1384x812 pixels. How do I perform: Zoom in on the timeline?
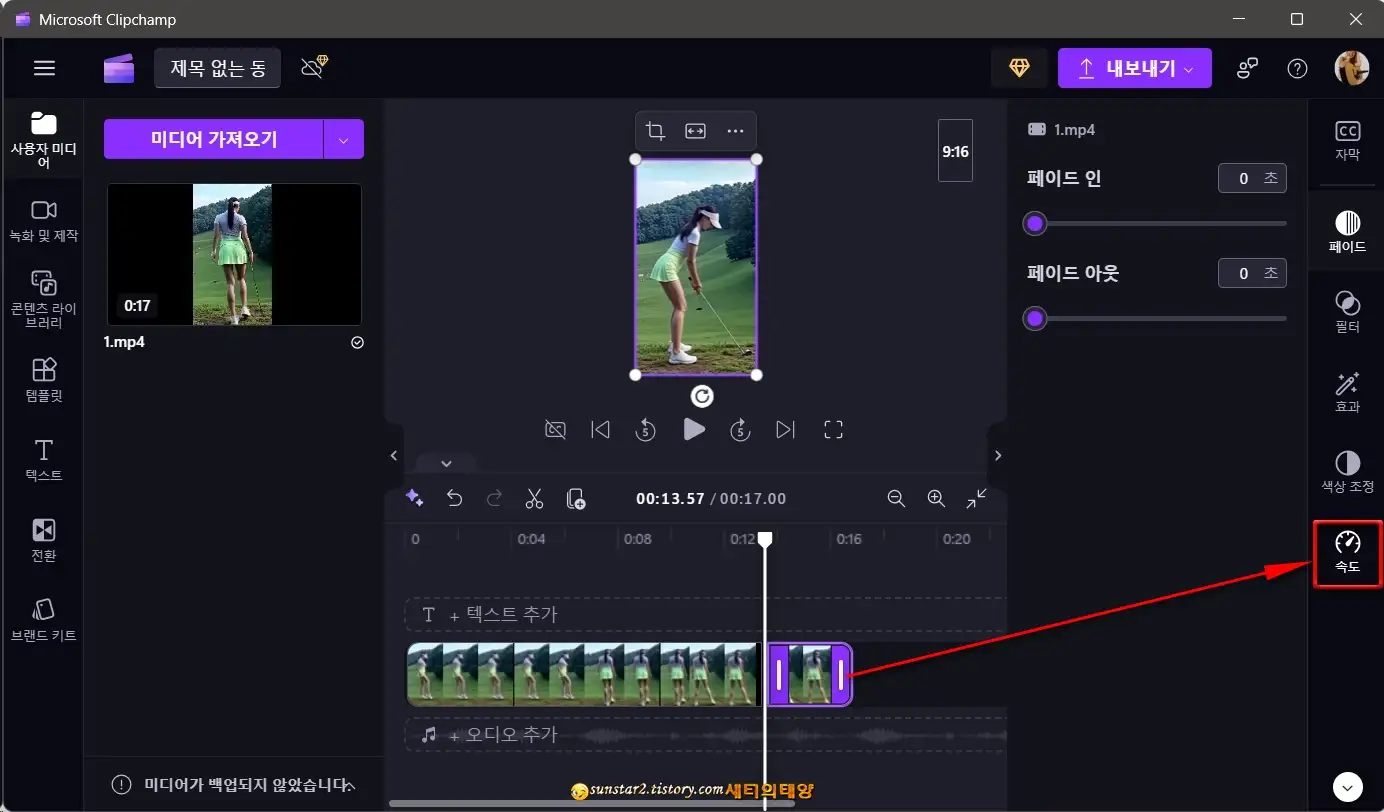[x=936, y=498]
